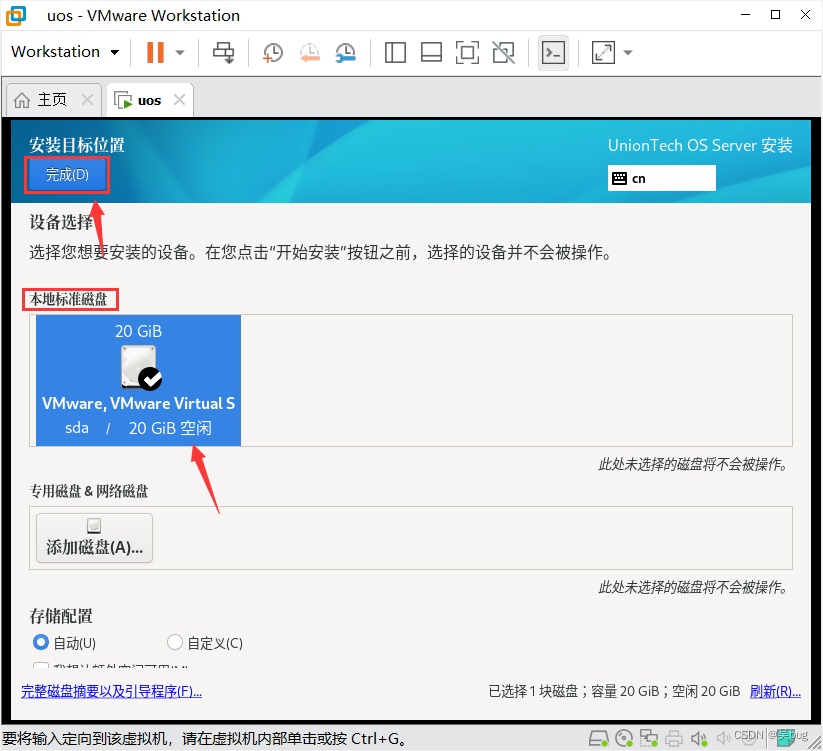
Task: Open the snapshot manager icon
Action: (x=346, y=52)
